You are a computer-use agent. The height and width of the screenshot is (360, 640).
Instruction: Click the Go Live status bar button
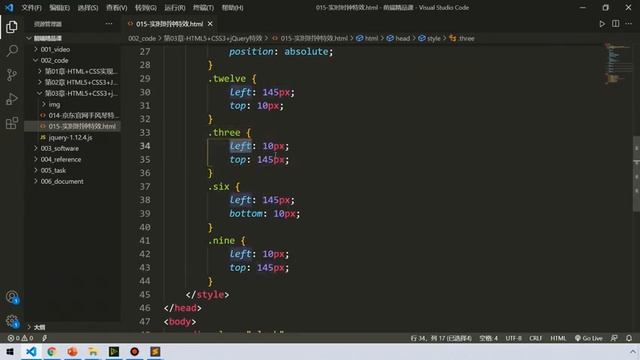point(589,338)
